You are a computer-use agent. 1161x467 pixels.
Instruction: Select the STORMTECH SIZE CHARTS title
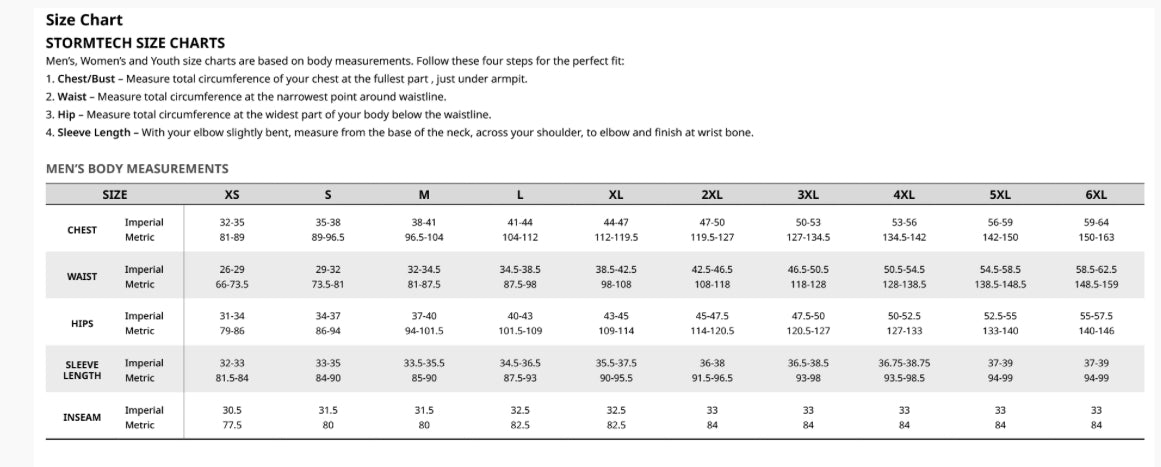(135, 43)
